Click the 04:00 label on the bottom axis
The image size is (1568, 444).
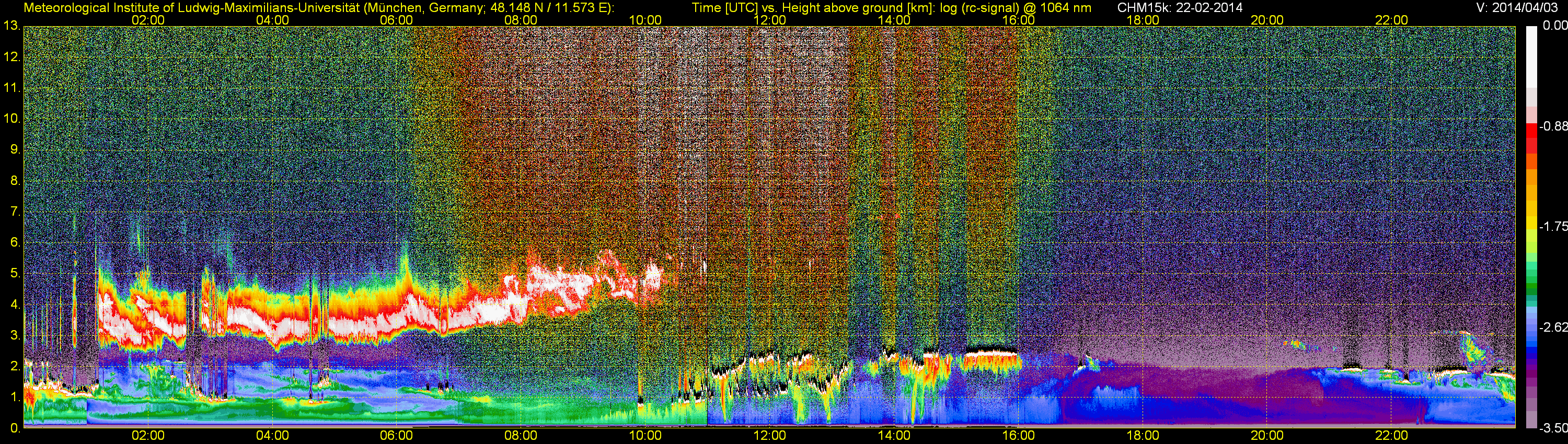[272, 436]
